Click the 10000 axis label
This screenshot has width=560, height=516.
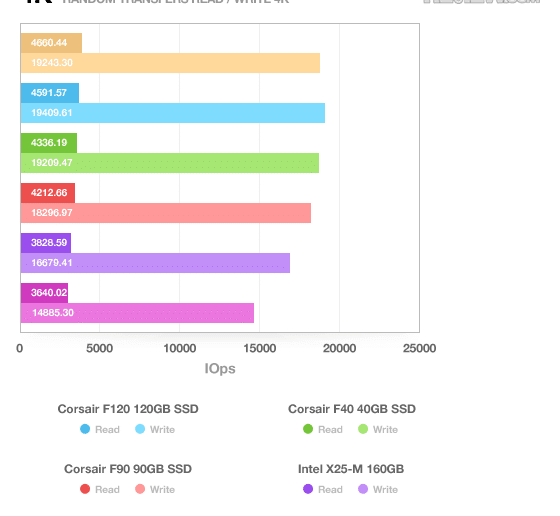(x=180, y=348)
